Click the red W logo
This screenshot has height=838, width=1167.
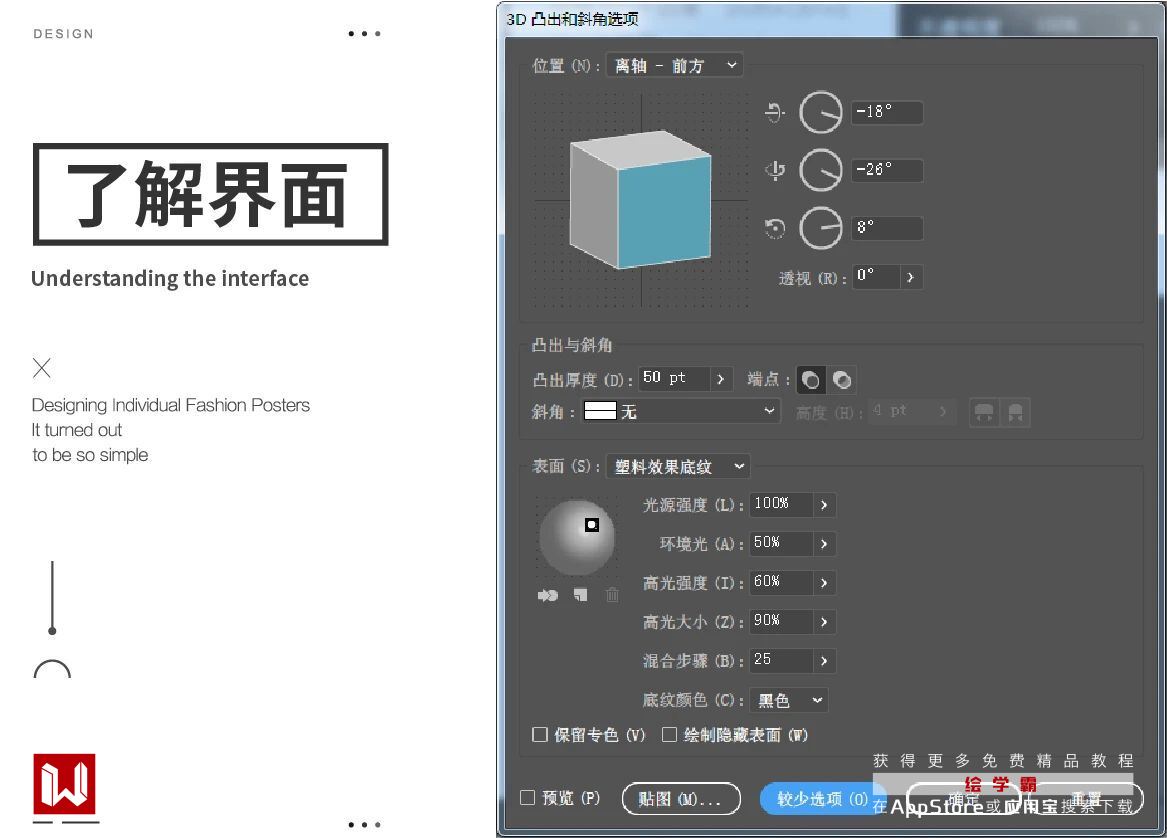pyautogui.click(x=65, y=784)
